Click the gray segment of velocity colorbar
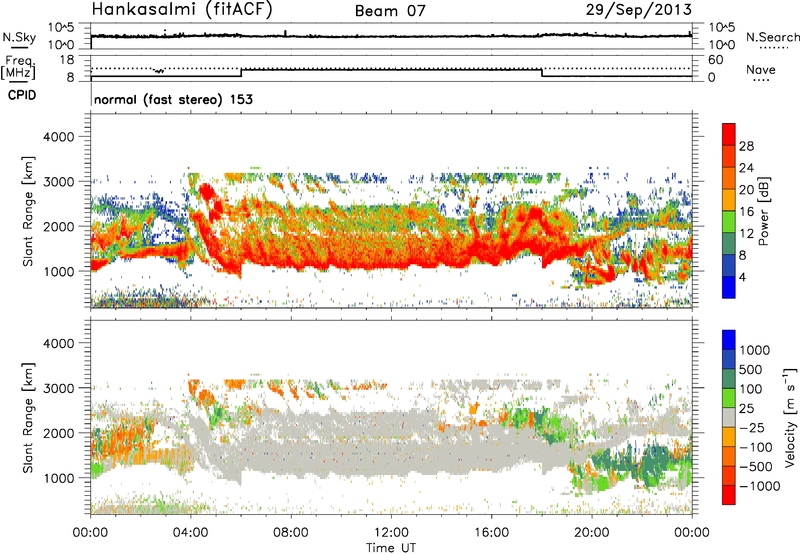The height and width of the screenshot is (554, 800). coord(729,417)
